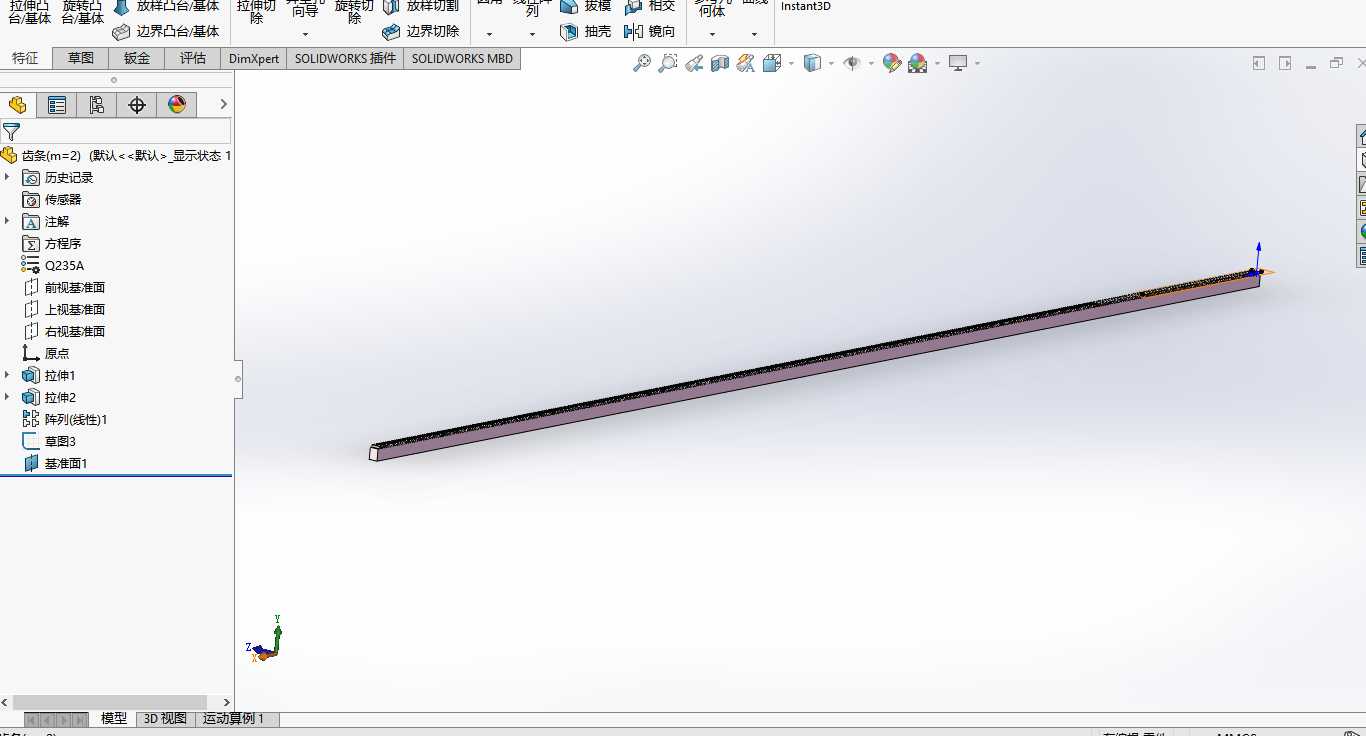Select the 传感器 sensors tree item
Image resolution: width=1366 pixels, height=736 pixels.
[52, 199]
